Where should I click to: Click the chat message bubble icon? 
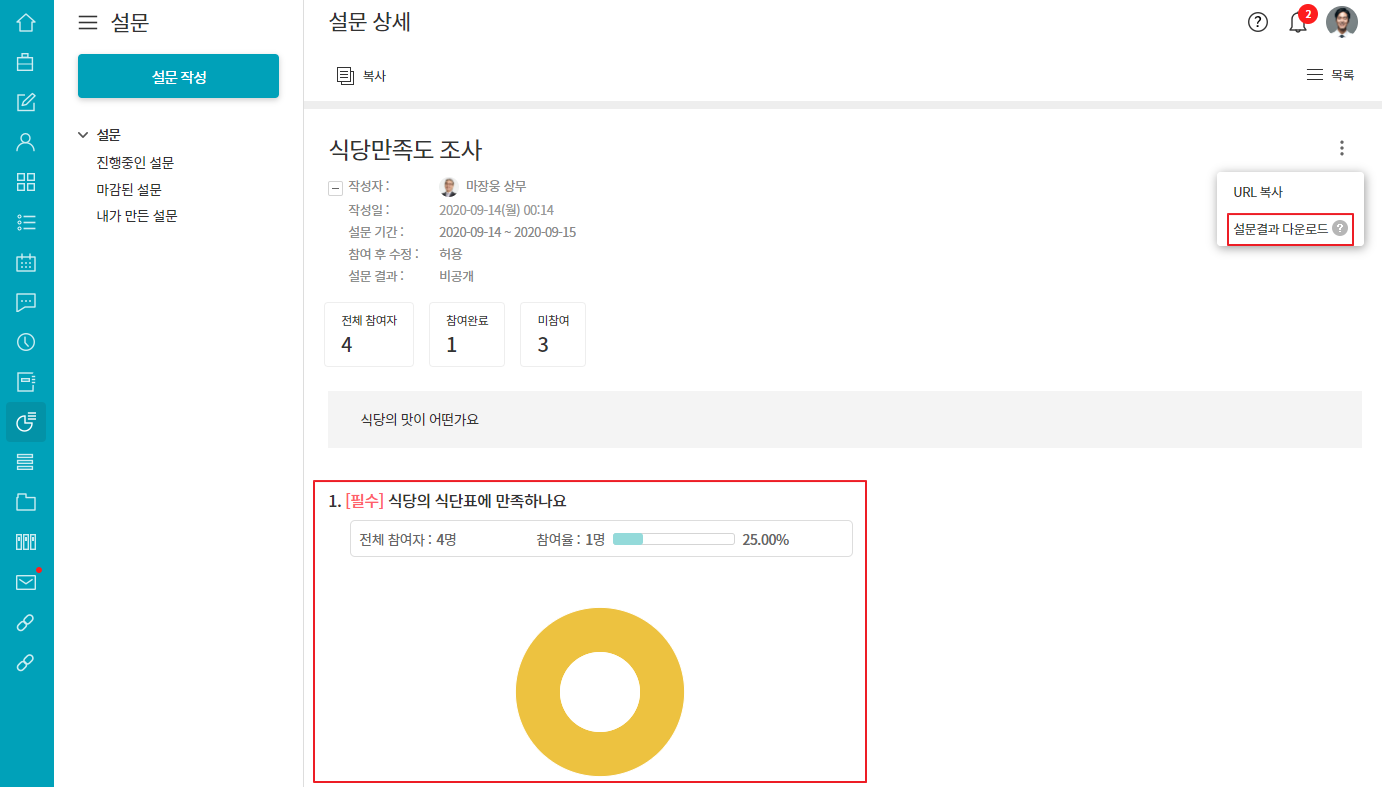(26, 302)
